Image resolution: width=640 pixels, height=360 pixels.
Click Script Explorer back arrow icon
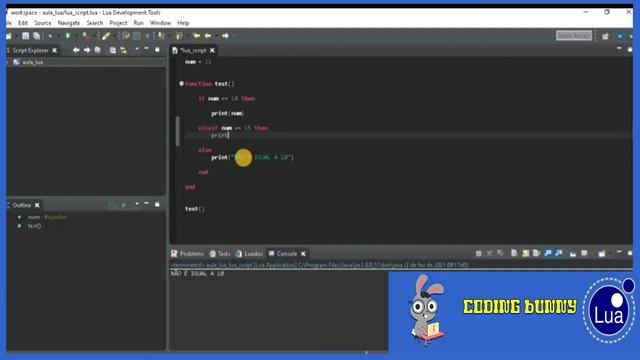tap(76, 50)
